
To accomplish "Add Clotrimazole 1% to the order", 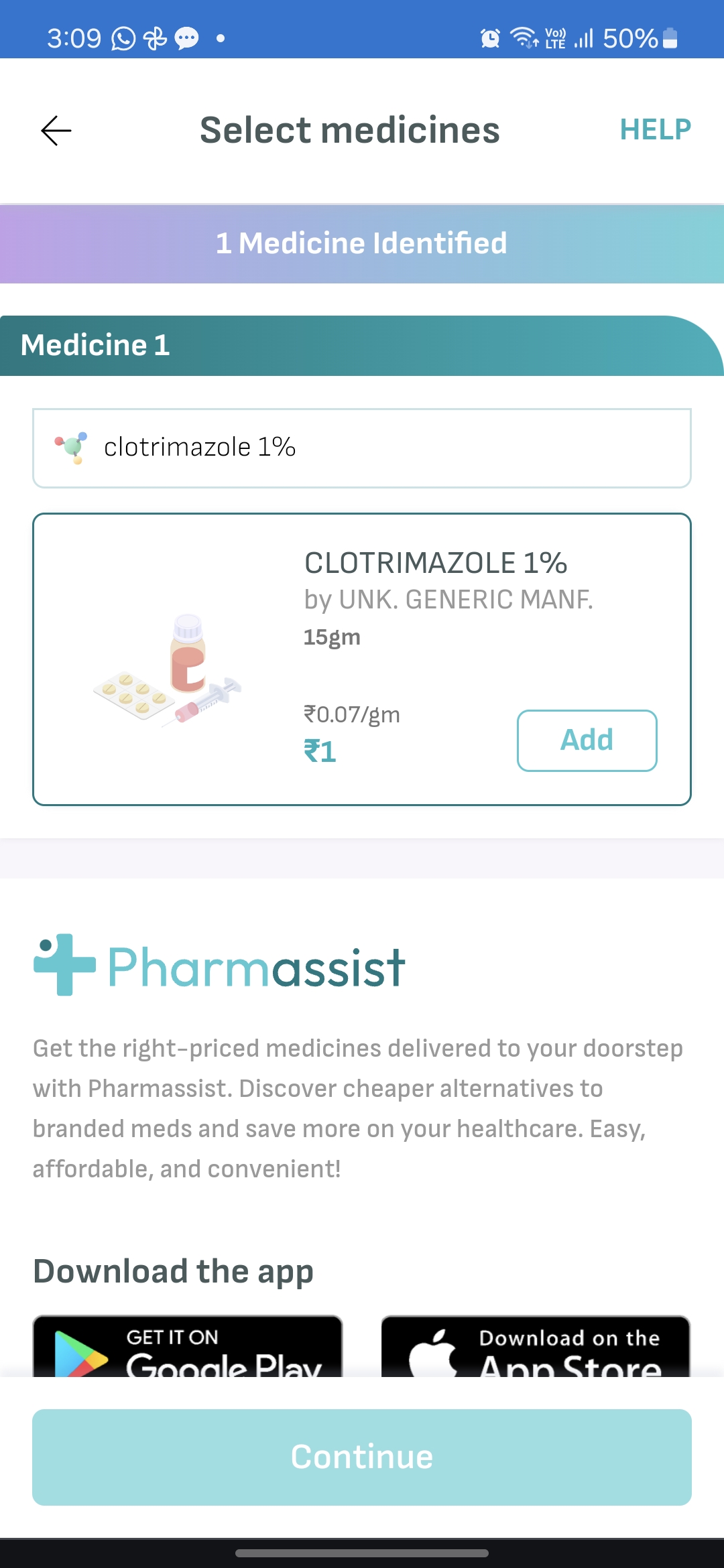I will [587, 740].
